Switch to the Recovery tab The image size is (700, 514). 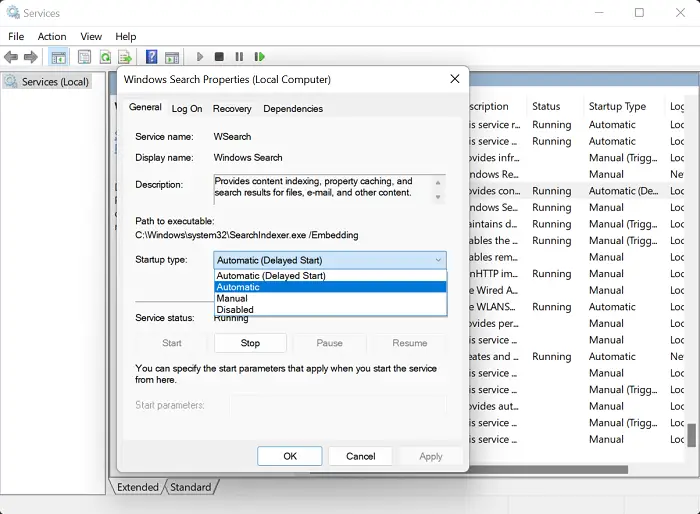[x=232, y=109]
